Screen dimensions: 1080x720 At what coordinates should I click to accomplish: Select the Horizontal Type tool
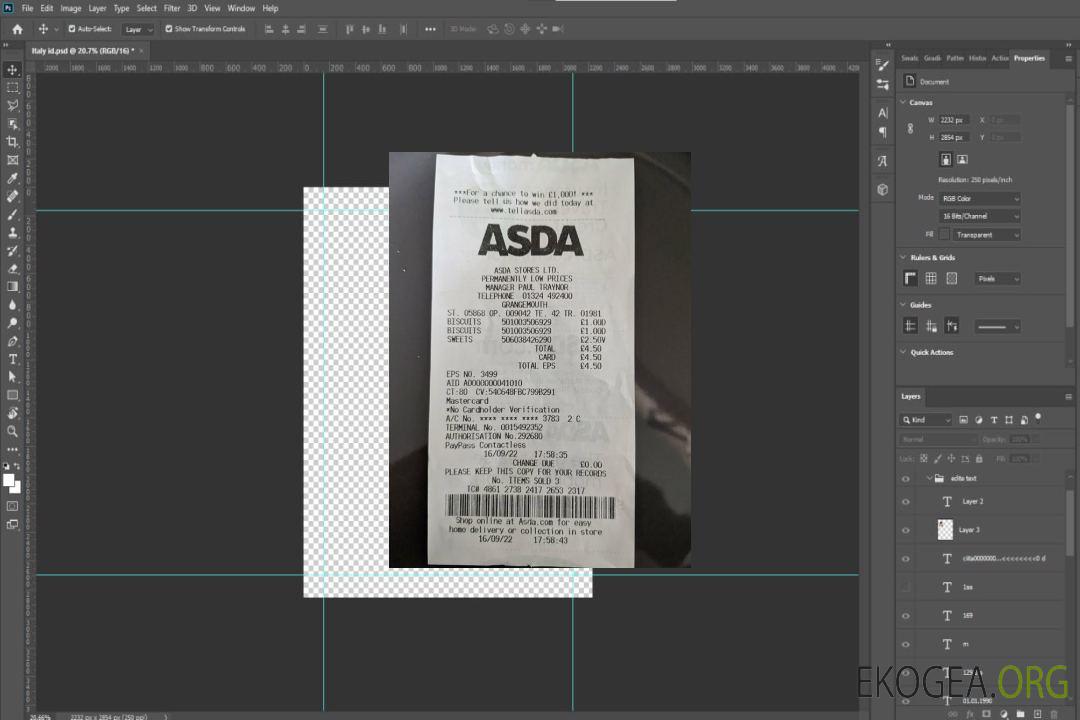(12, 359)
